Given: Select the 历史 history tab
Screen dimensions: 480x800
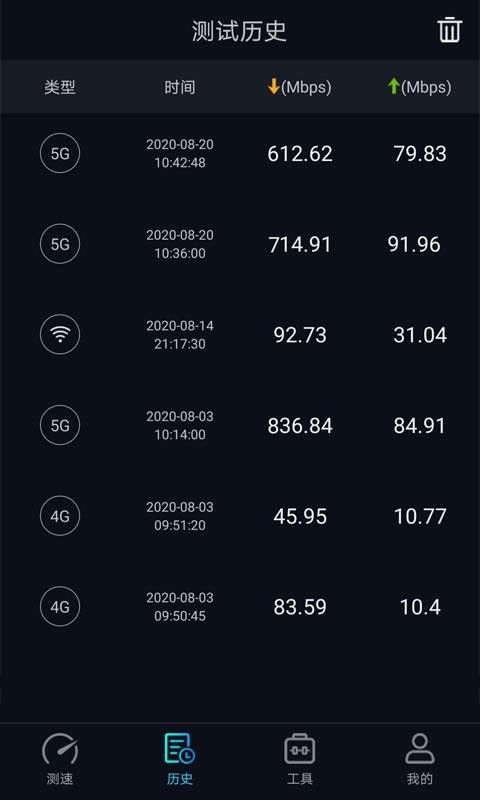Looking at the screenshot, I should (x=180, y=759).
